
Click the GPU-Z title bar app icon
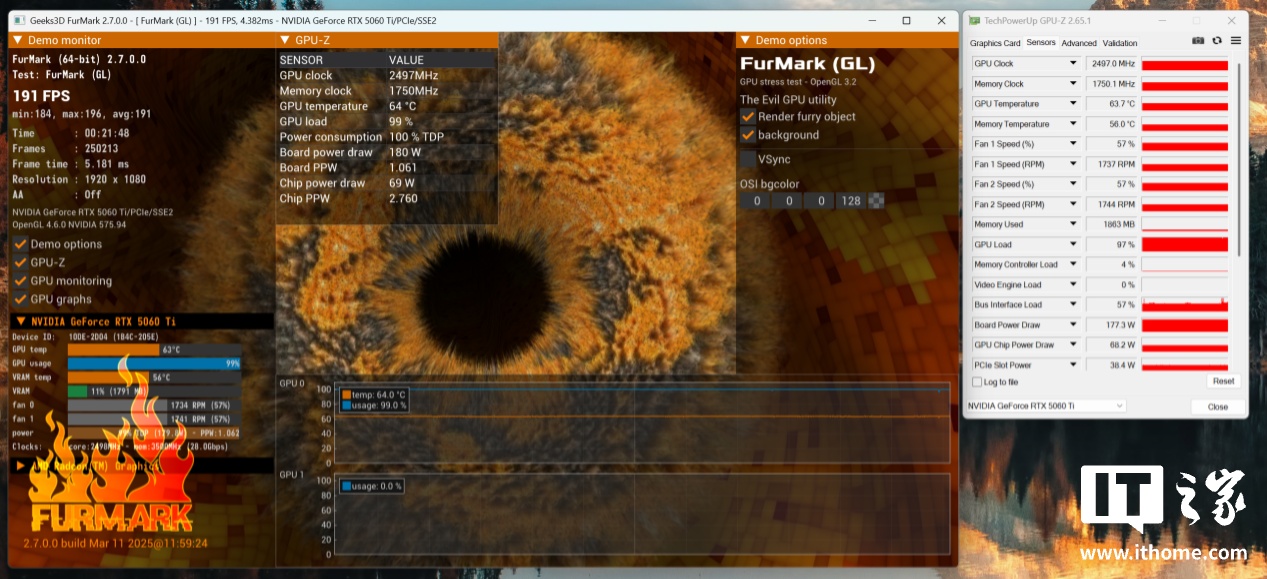coord(974,20)
